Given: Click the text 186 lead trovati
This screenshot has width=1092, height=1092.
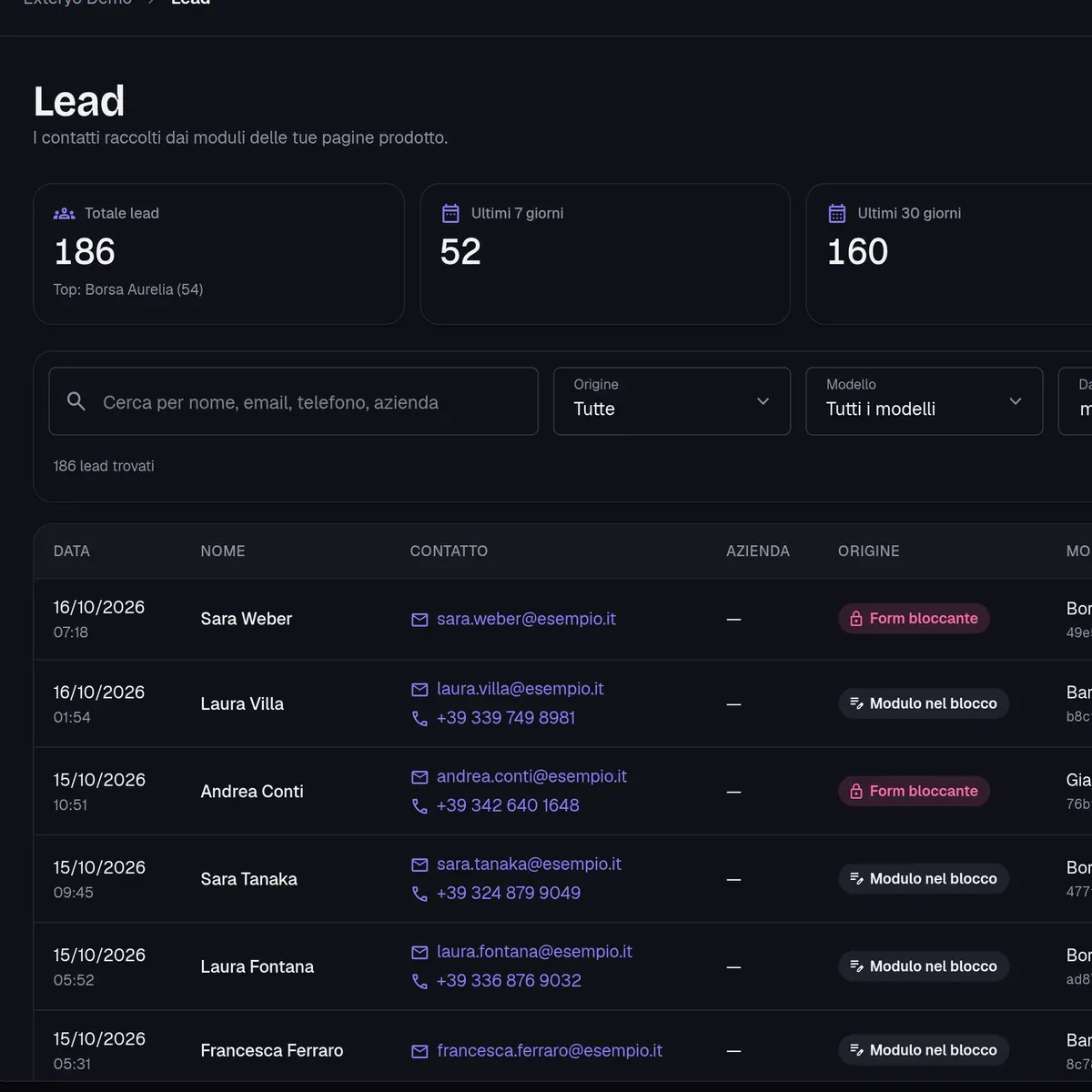Looking at the screenshot, I should (x=104, y=466).
